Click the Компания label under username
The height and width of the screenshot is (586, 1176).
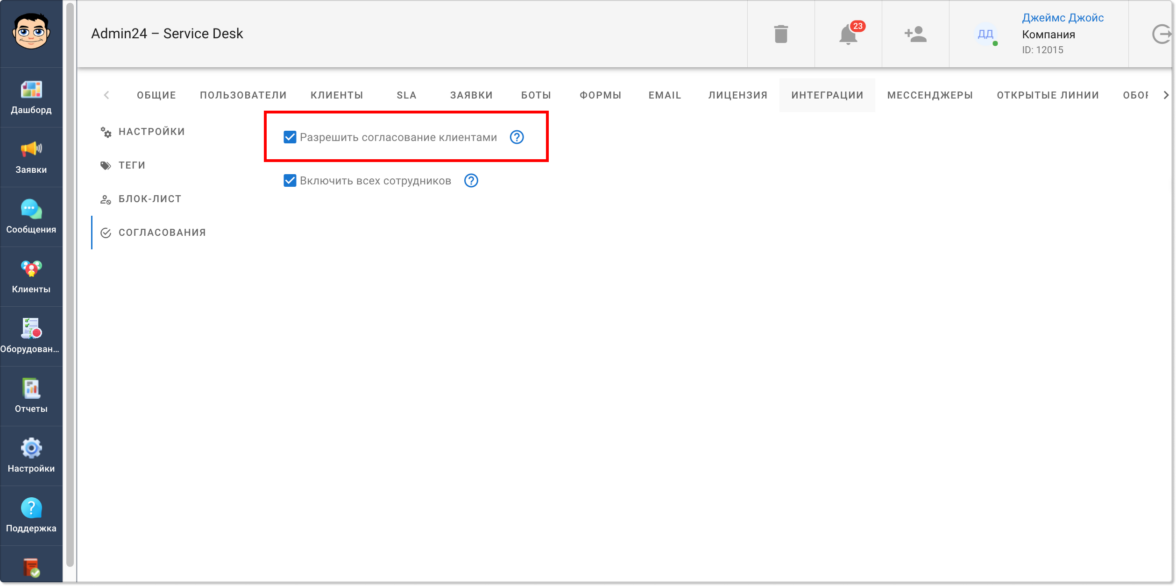coord(1048,35)
